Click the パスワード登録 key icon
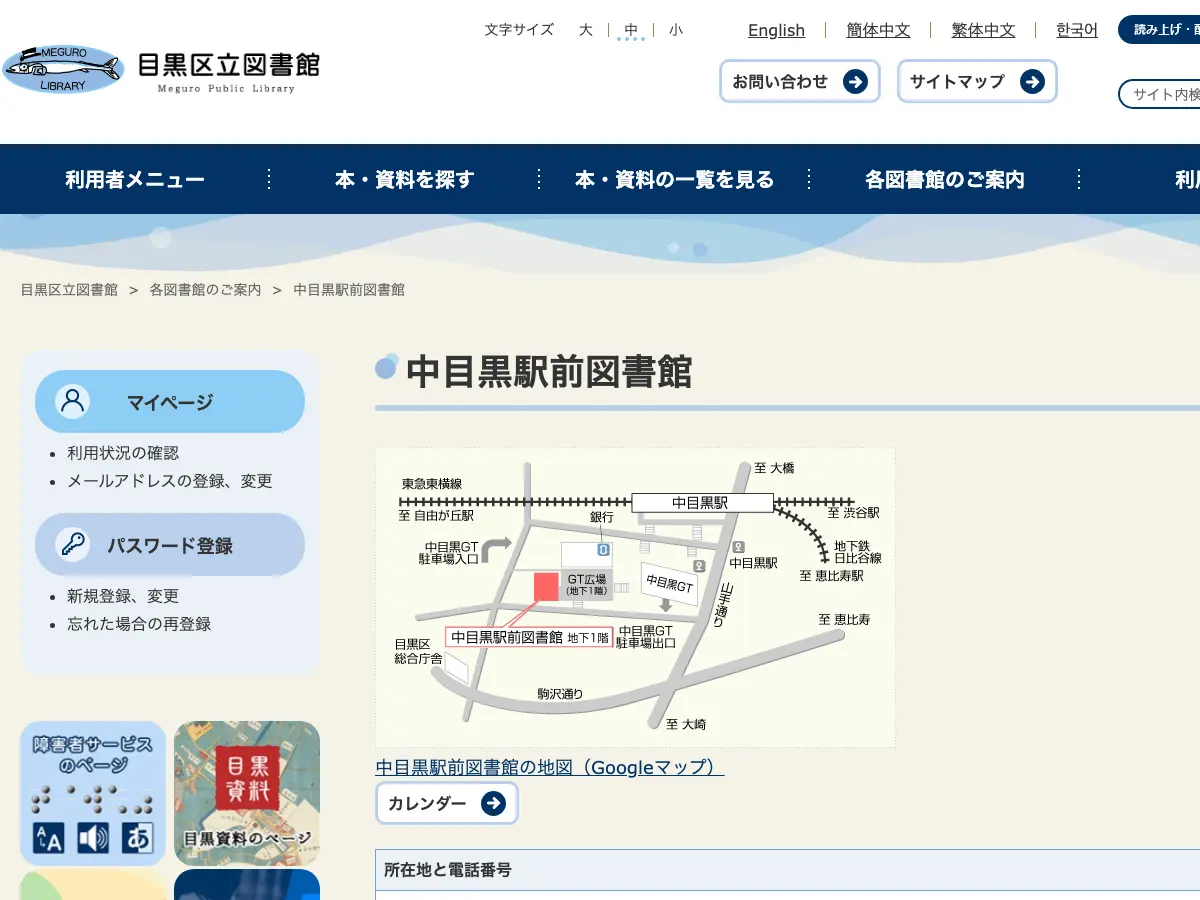This screenshot has width=1200, height=900. [72, 544]
